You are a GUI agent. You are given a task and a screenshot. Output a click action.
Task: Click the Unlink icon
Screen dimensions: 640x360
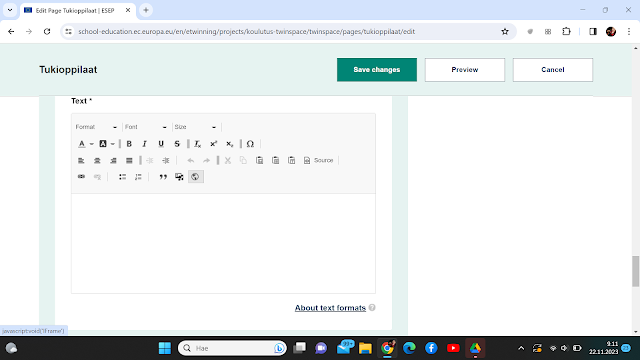(97, 177)
